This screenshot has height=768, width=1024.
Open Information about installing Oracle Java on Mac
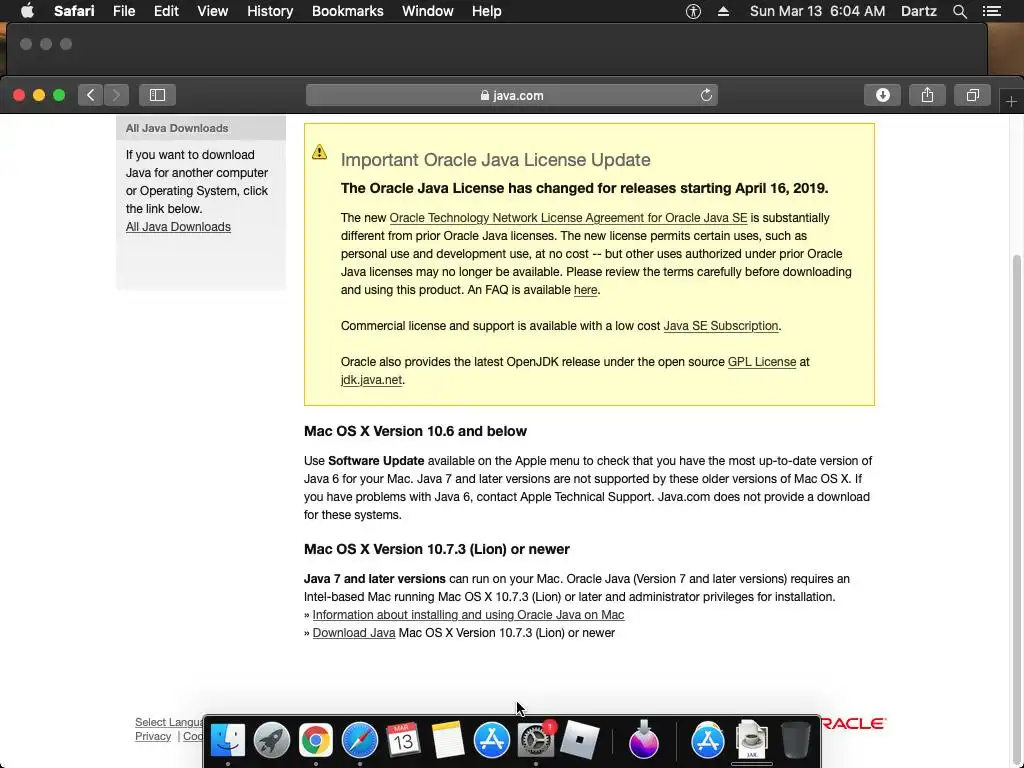pos(468,615)
